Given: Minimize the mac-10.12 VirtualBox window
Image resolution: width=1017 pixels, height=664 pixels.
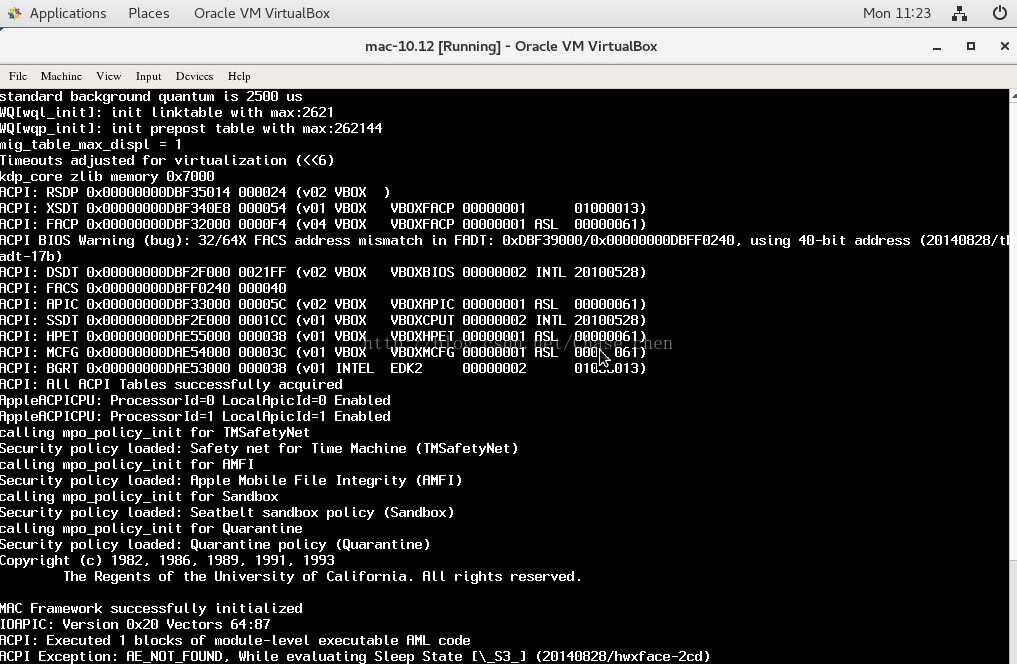Looking at the screenshot, I should point(937,47).
